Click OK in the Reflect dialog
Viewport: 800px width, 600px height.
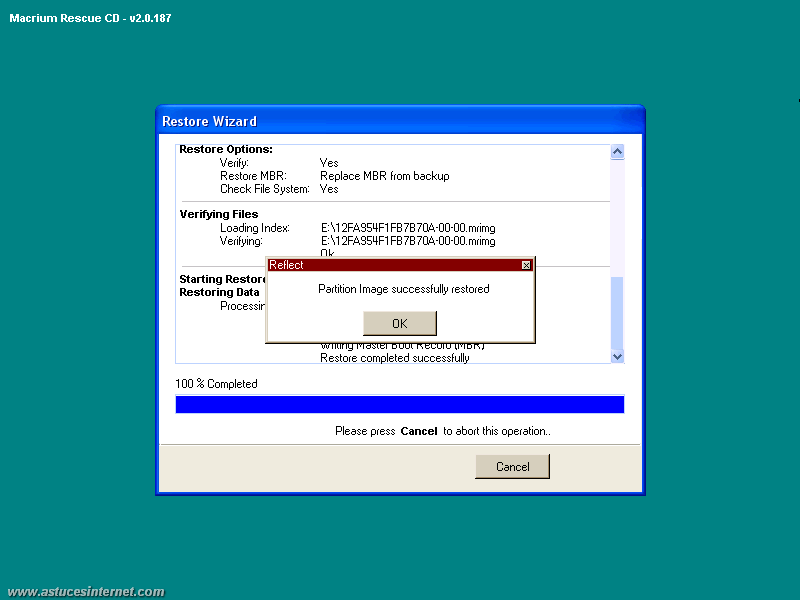coord(399,323)
